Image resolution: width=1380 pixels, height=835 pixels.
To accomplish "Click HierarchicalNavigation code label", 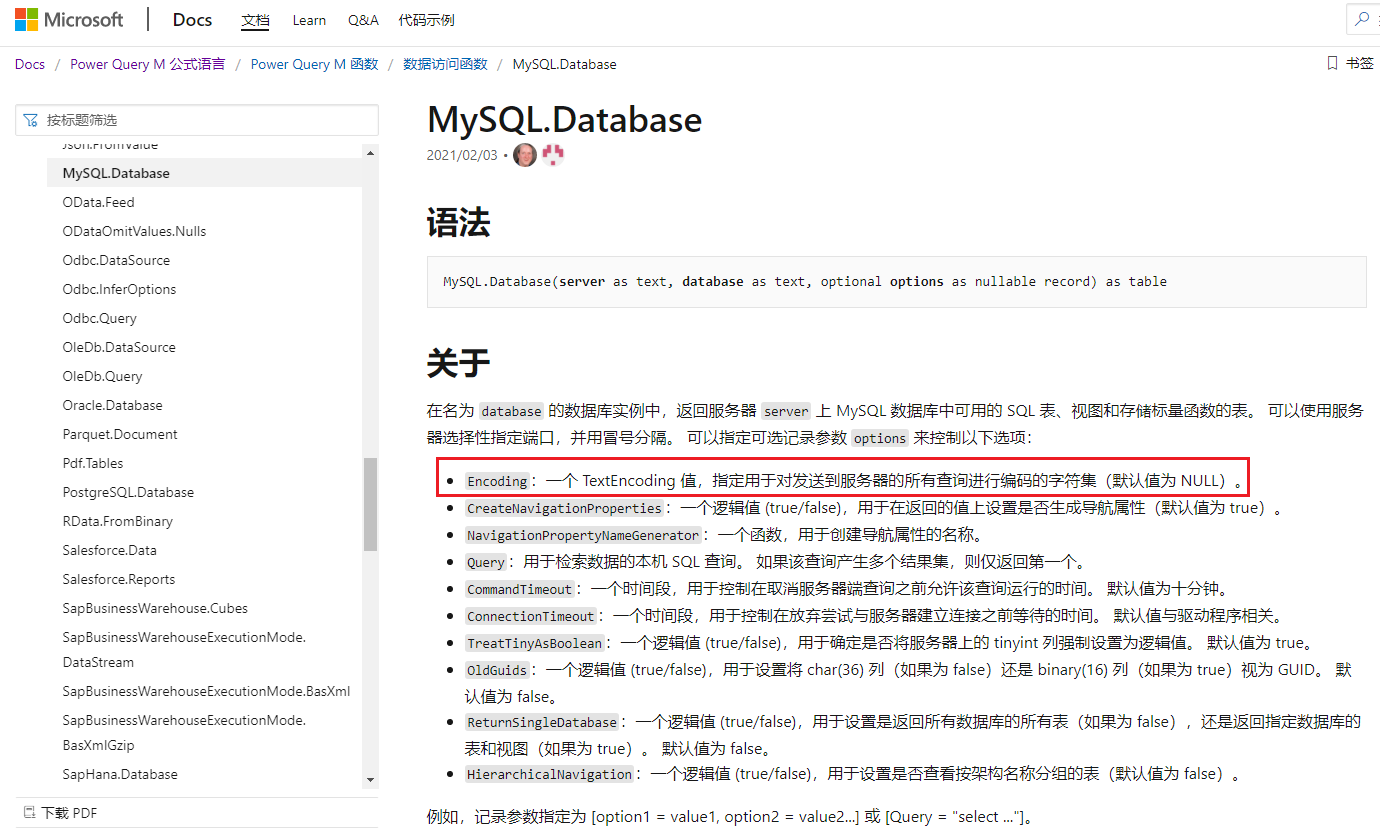I will [550, 774].
